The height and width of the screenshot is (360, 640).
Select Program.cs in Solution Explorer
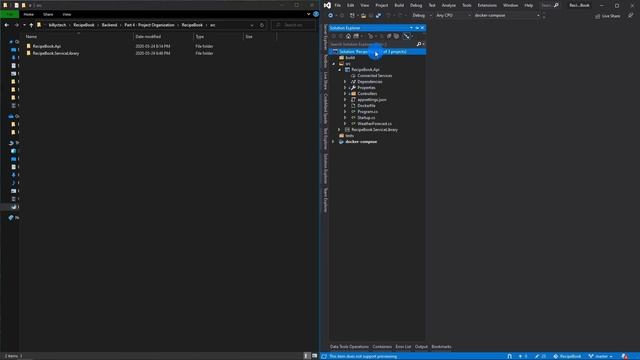point(367,111)
